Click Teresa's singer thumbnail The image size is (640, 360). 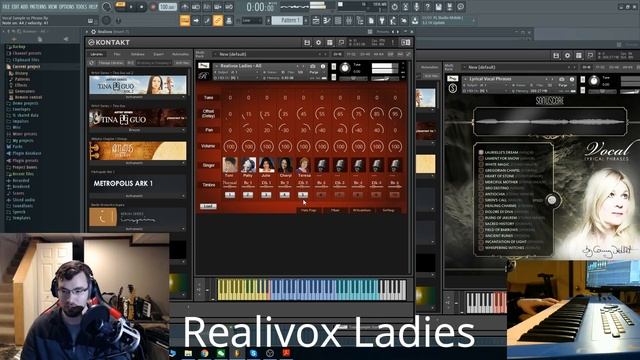[x=303, y=164]
